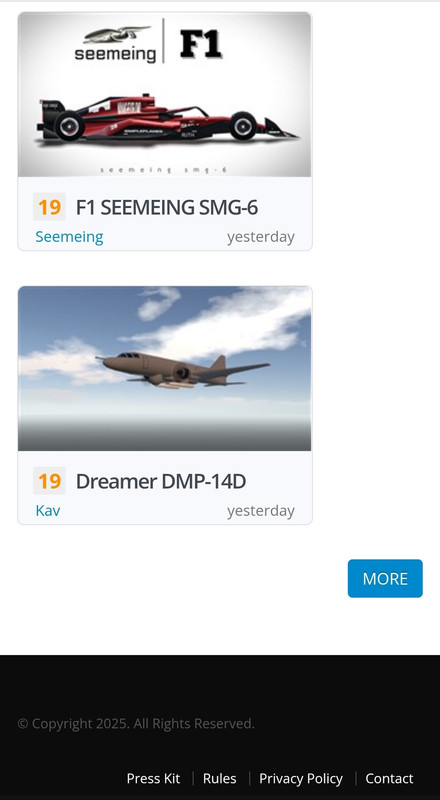Click the yesterday timestamp on the SMG-6 card

261,237
